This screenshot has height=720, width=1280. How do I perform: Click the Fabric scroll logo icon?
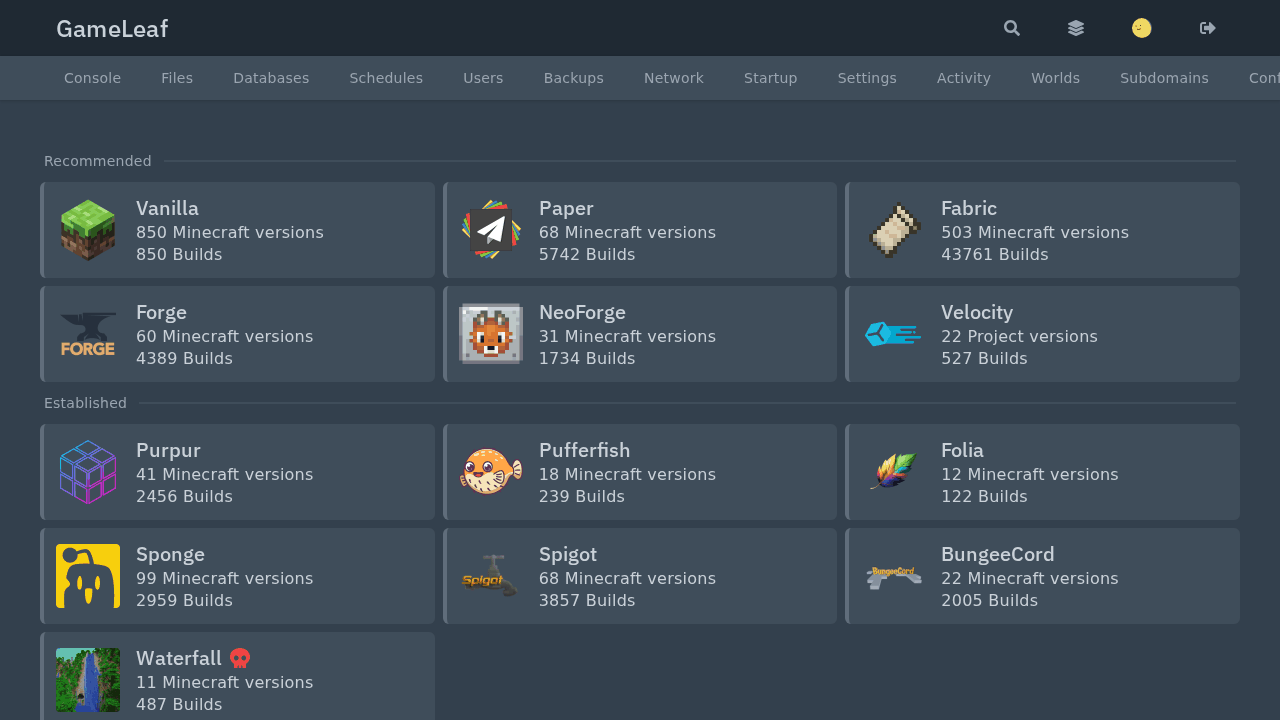(893, 230)
